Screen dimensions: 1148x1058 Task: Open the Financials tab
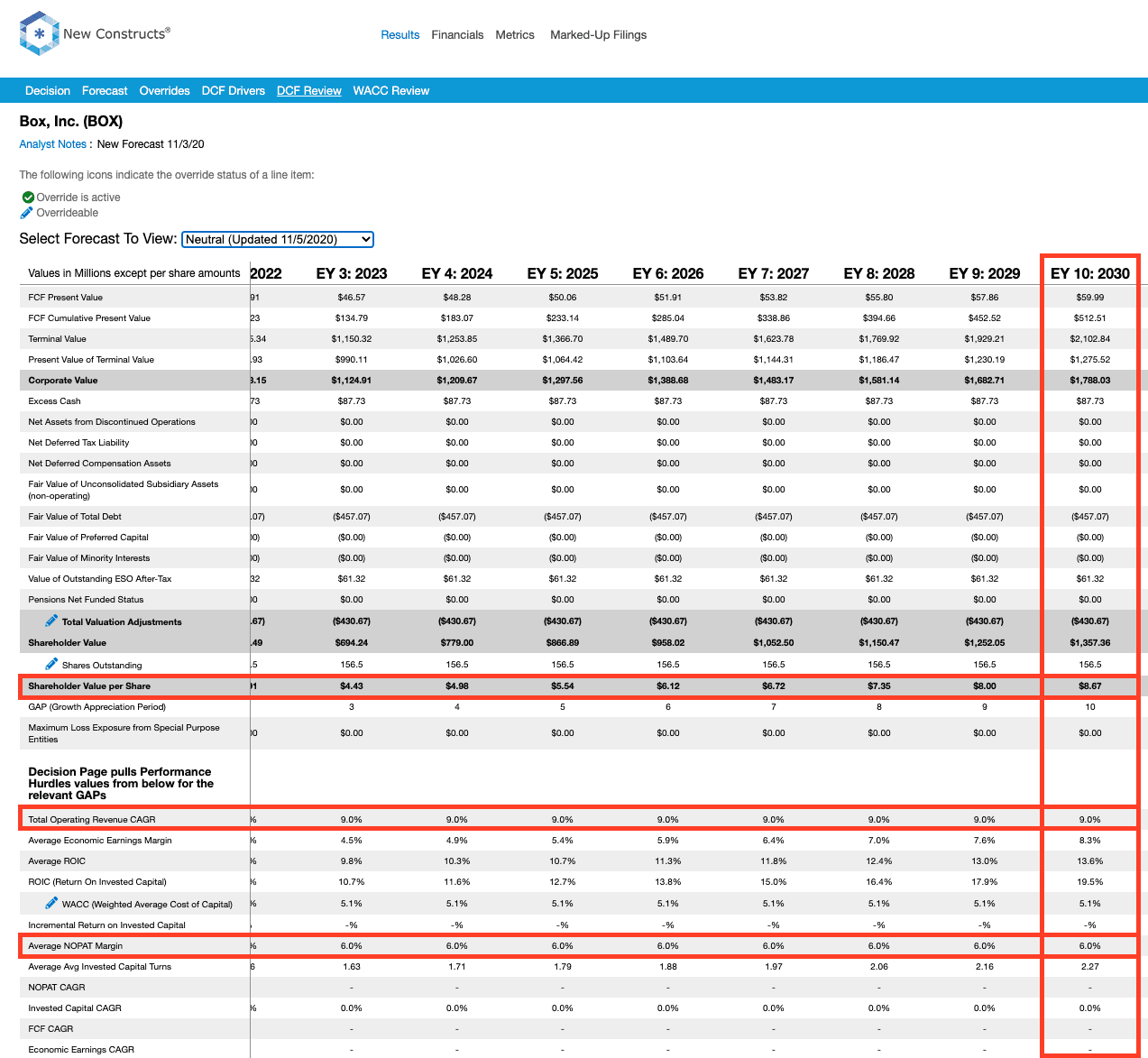tap(457, 35)
